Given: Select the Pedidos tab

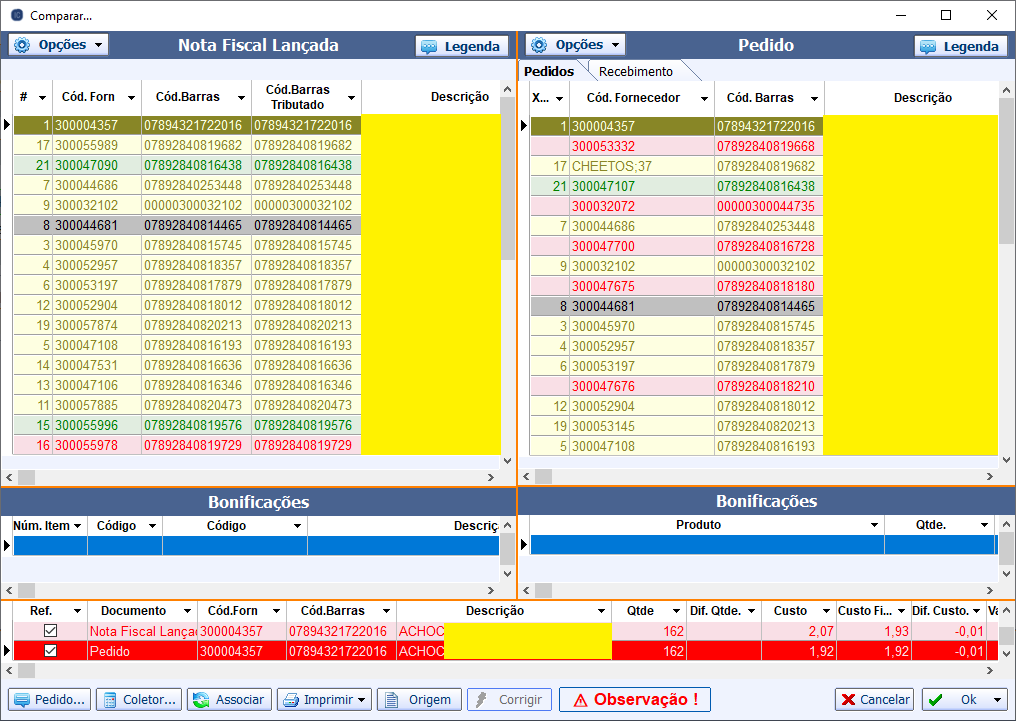Looking at the screenshot, I should [550, 71].
